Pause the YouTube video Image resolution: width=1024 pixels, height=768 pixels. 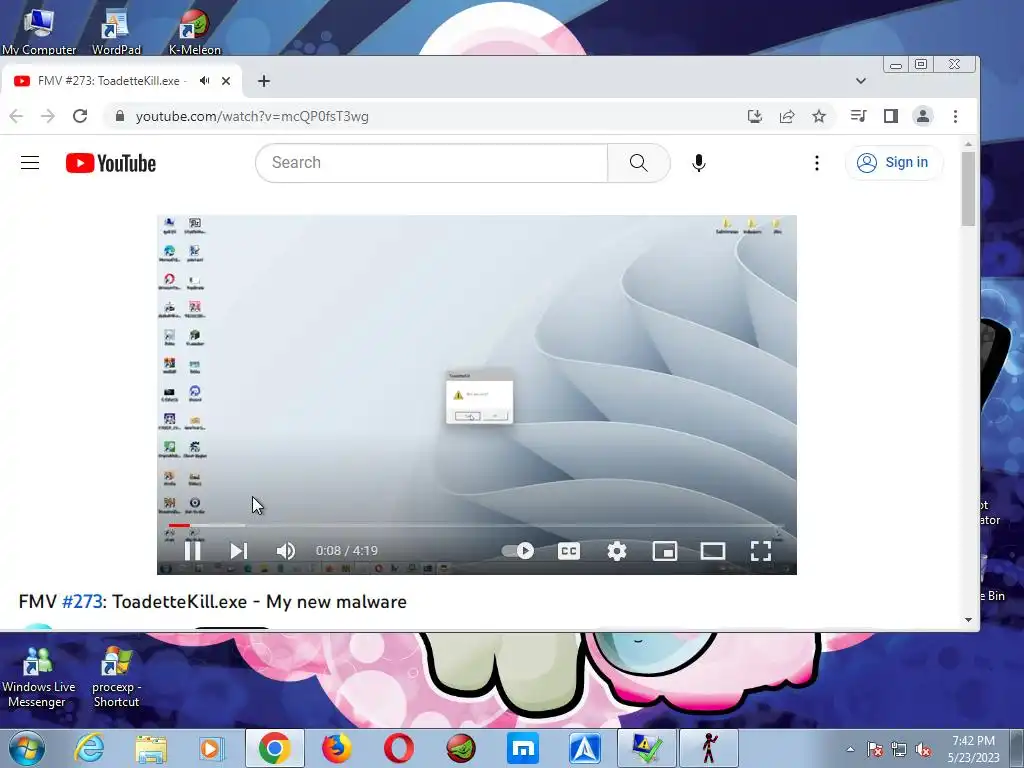(192, 551)
